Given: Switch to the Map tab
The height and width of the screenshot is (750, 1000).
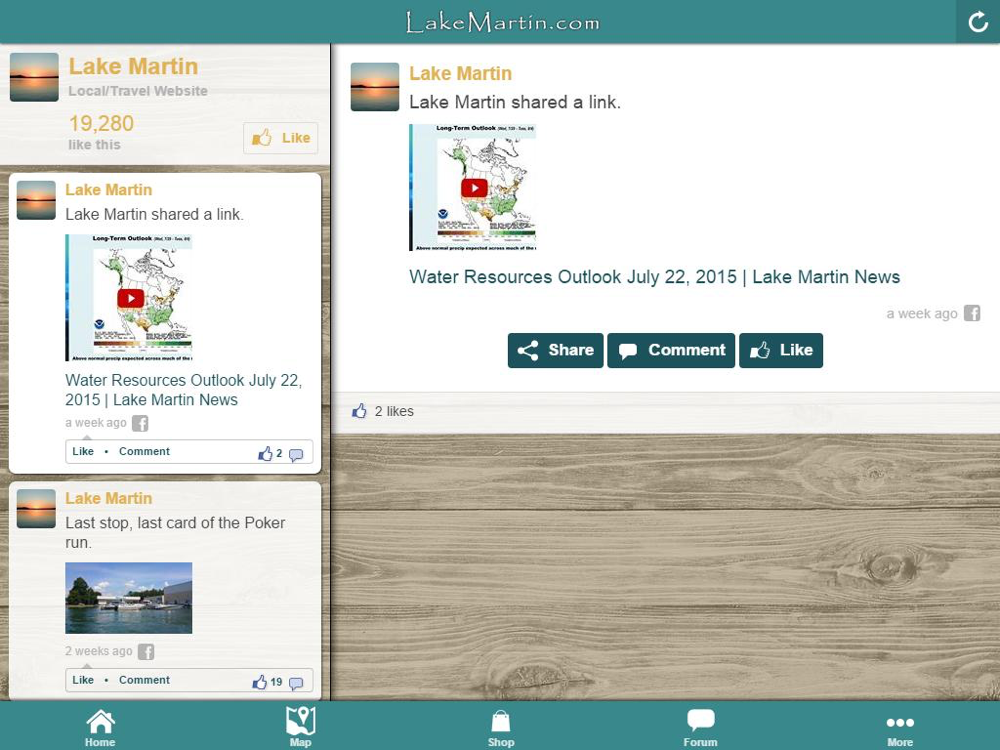Looking at the screenshot, I should (300, 728).
